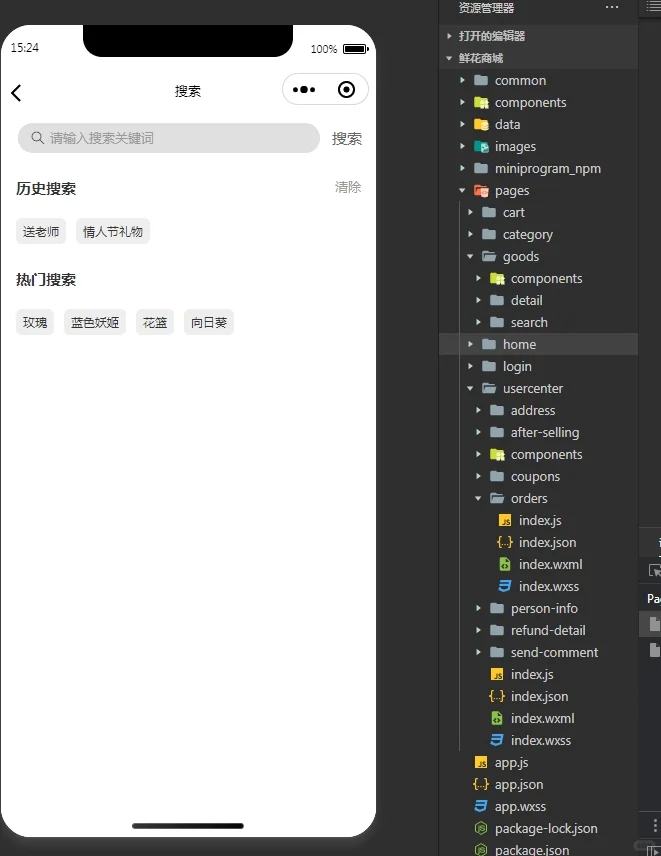
Task: Click the JSON icon of app.json
Action: 481,784
